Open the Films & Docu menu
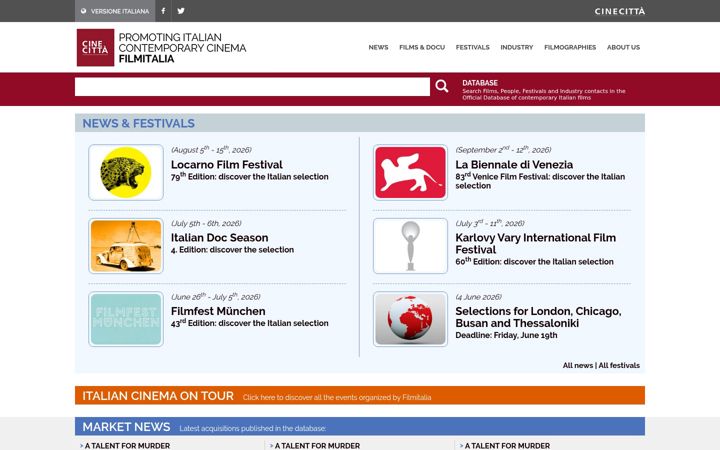 click(x=422, y=47)
